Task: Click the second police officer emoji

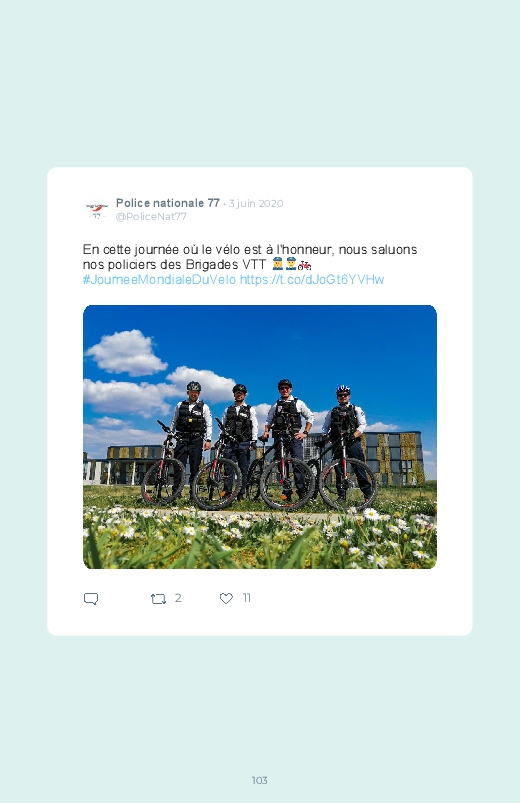Action: (291, 264)
